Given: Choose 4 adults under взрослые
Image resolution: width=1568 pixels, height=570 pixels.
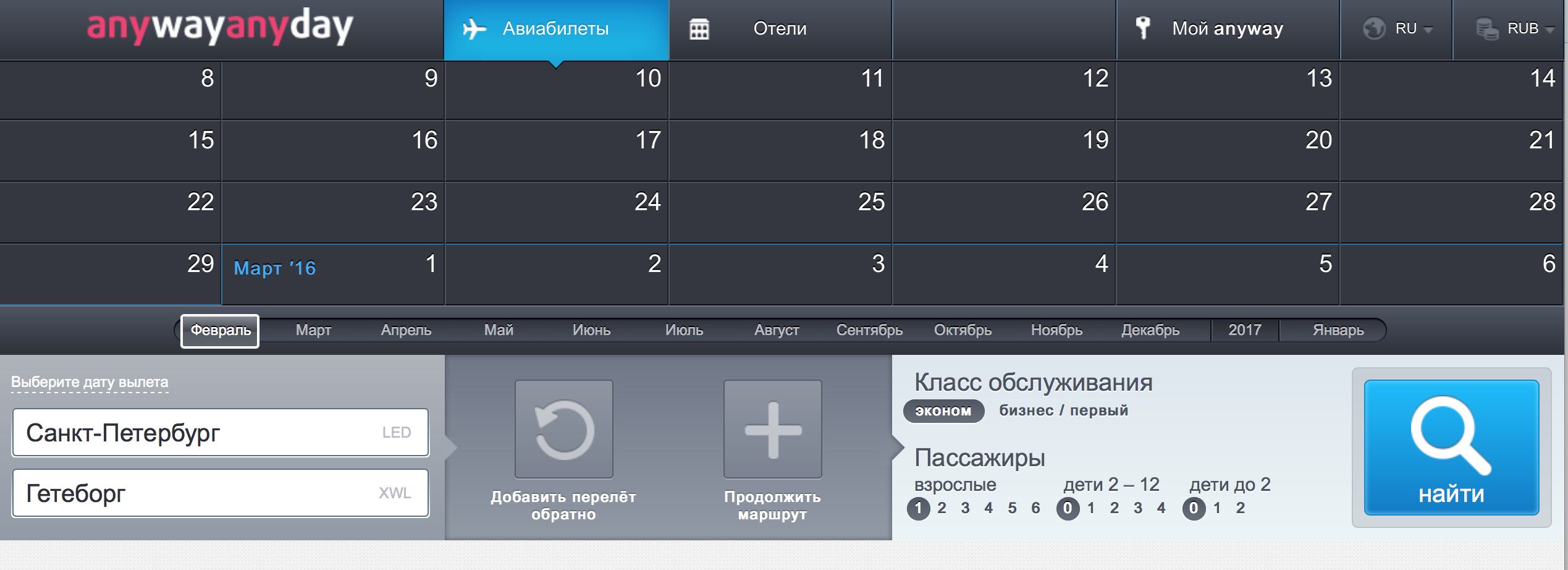Looking at the screenshot, I should [x=988, y=508].
